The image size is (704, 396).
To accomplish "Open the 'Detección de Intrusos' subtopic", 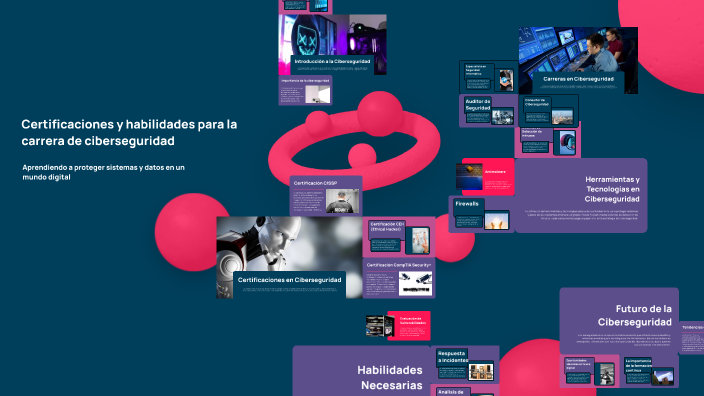I will pos(548,141).
